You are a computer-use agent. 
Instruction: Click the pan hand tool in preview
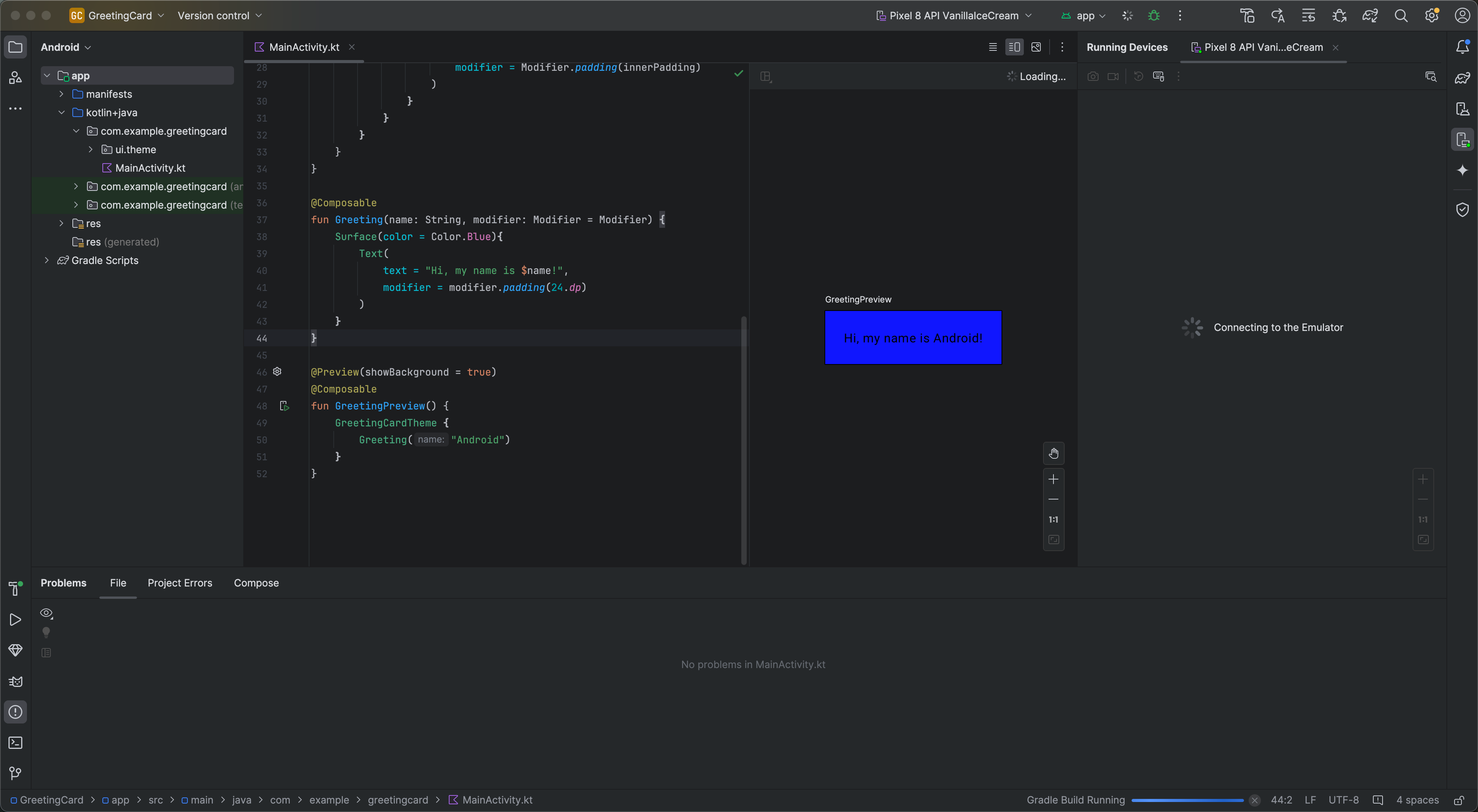click(x=1053, y=453)
